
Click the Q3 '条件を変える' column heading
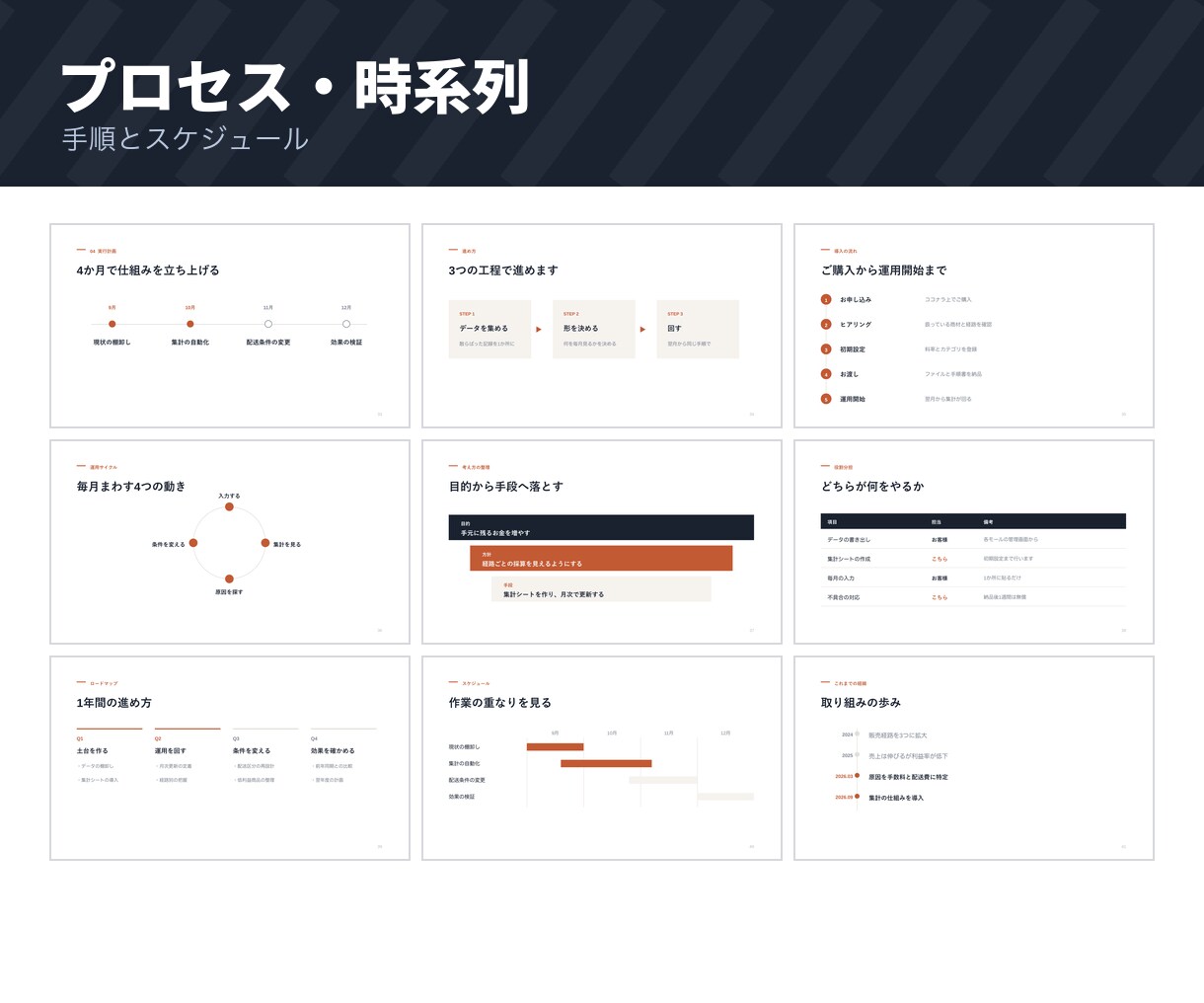252,751
